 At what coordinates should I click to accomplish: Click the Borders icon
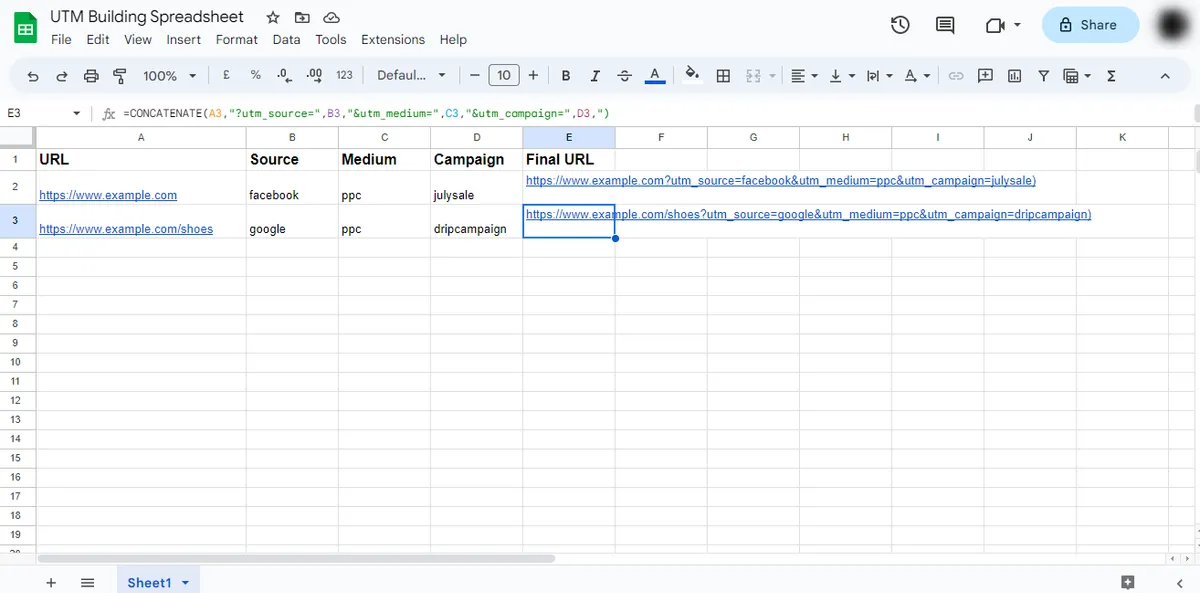tap(723, 75)
